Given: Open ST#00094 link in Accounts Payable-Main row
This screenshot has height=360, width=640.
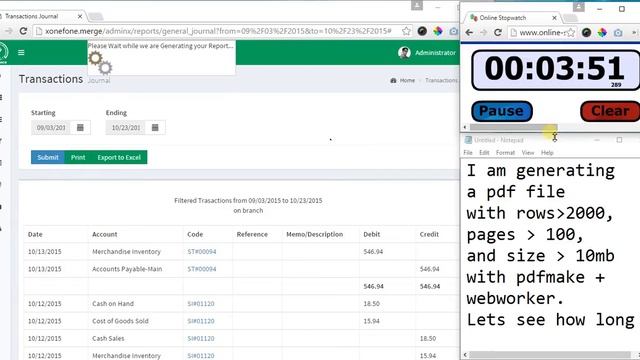Looking at the screenshot, I should coord(202,269).
